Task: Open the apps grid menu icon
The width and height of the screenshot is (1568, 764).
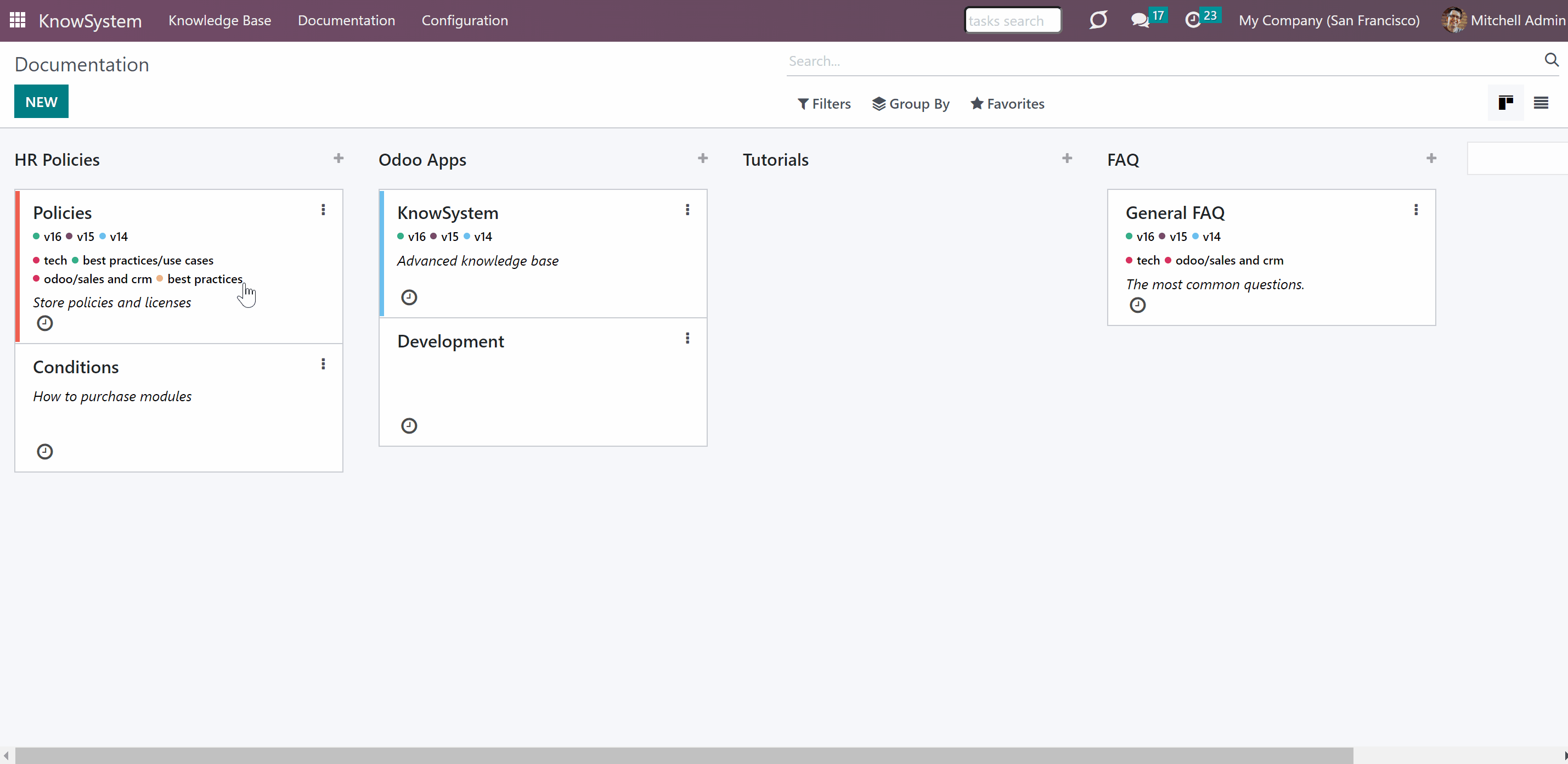Action: [x=18, y=20]
